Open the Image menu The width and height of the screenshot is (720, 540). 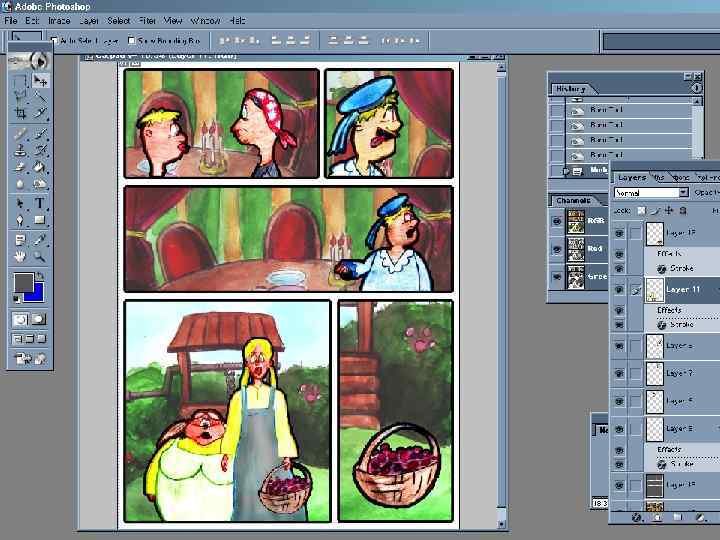click(59, 21)
